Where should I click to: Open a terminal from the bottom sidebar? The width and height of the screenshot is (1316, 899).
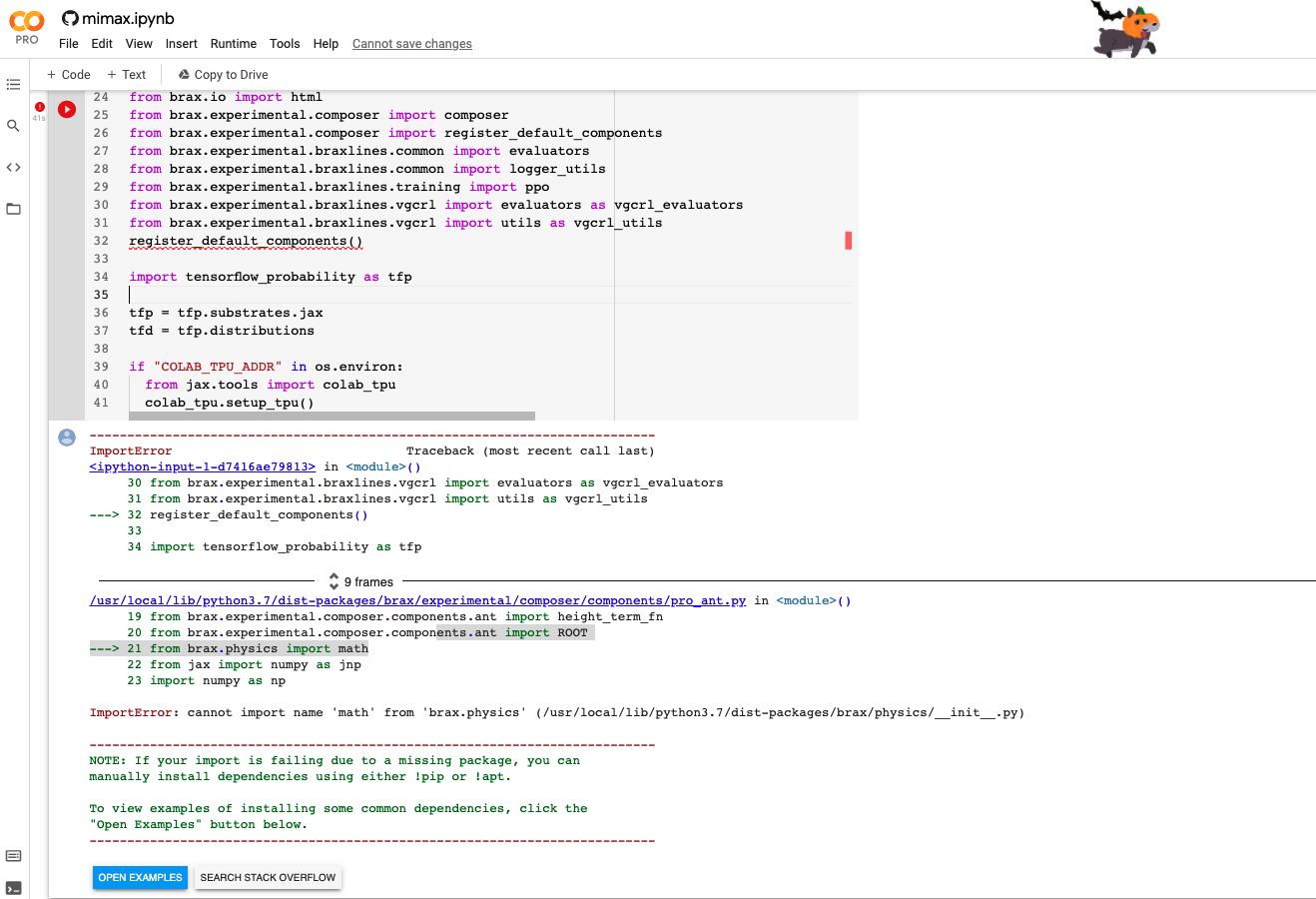(13, 885)
